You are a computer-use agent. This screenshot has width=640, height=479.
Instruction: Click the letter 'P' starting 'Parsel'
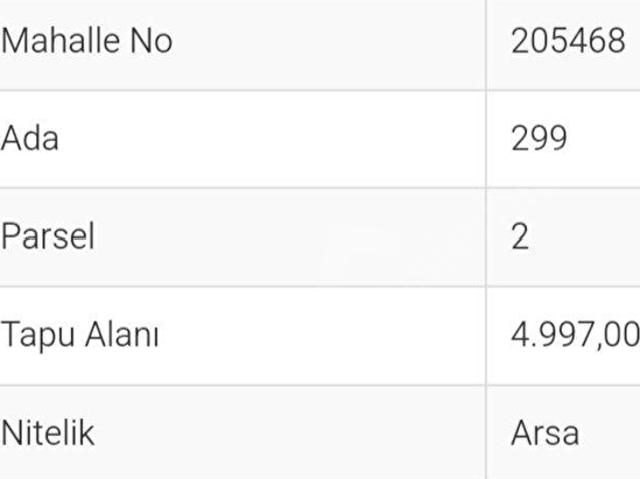pyautogui.click(x=10, y=237)
